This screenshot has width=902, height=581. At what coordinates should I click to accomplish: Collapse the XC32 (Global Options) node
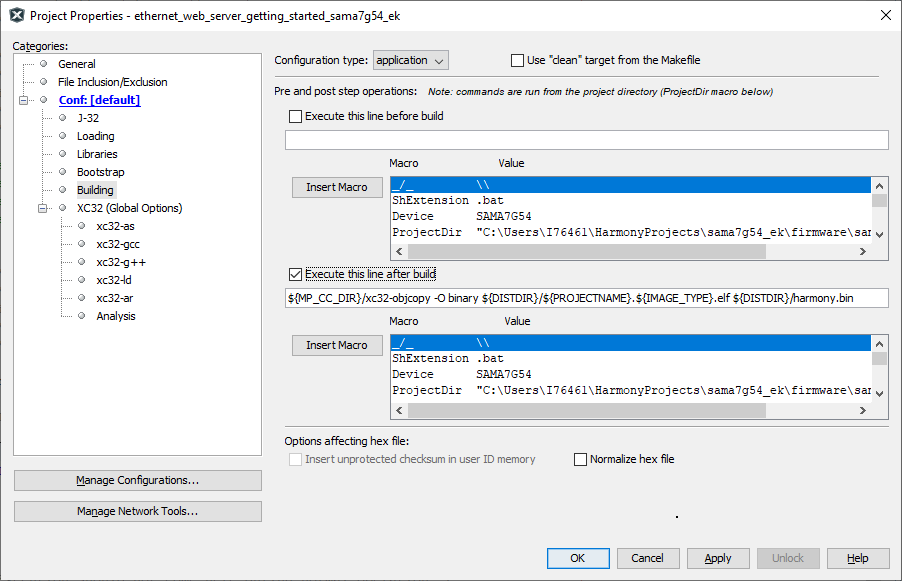(42, 208)
